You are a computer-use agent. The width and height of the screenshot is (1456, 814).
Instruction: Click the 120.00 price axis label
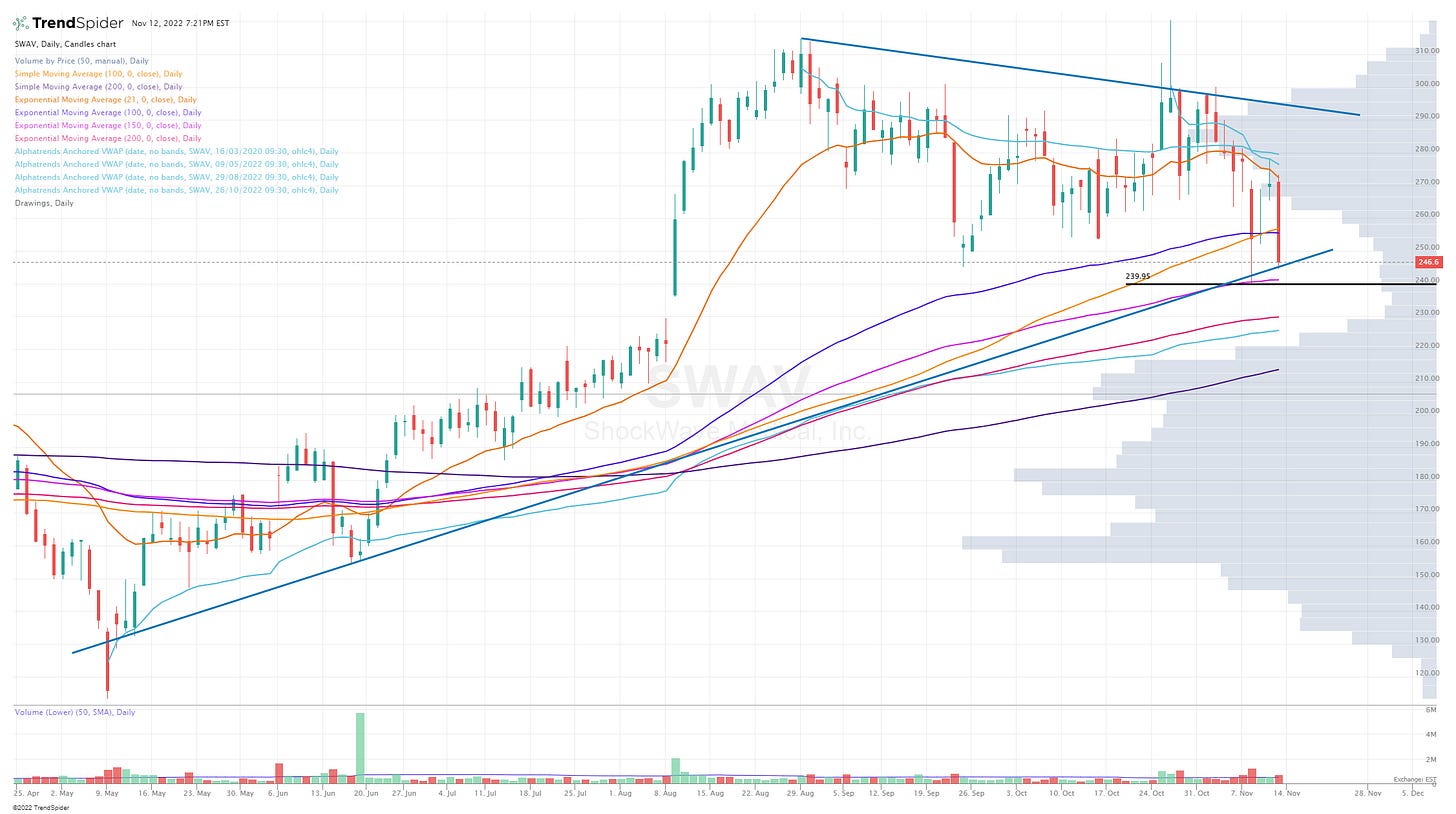[1427, 672]
